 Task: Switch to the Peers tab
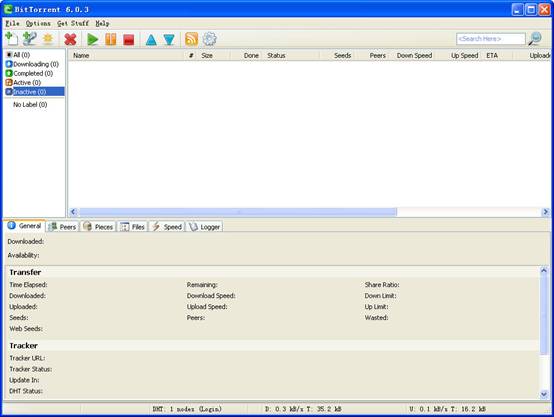pos(63,227)
